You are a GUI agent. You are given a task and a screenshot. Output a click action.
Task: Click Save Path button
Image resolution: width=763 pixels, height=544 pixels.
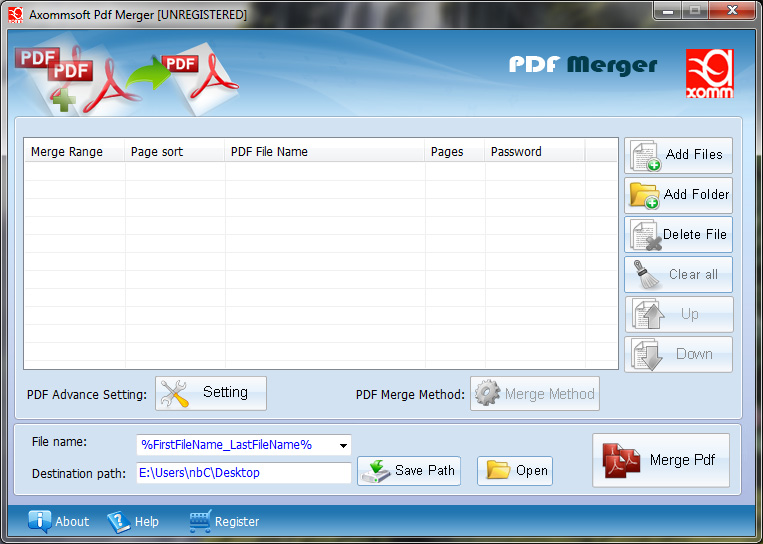click(x=409, y=471)
